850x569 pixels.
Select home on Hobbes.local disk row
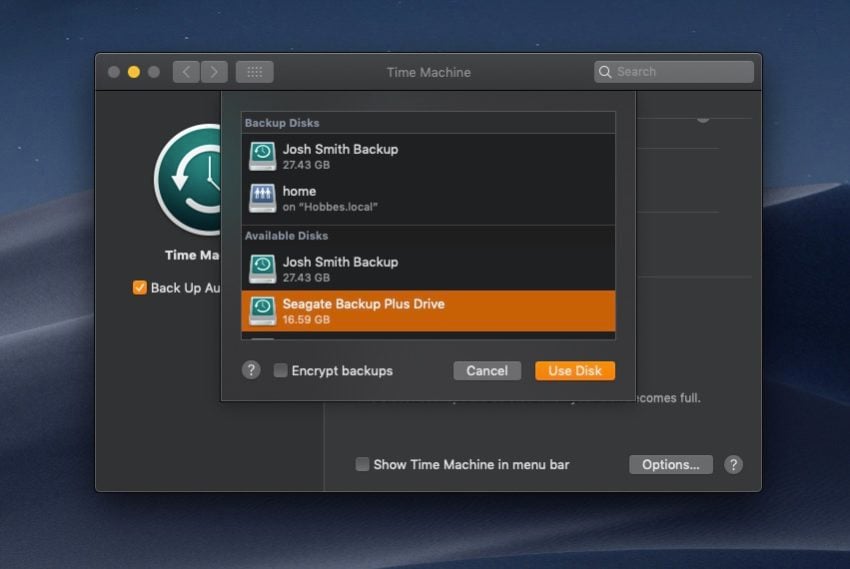coord(428,198)
